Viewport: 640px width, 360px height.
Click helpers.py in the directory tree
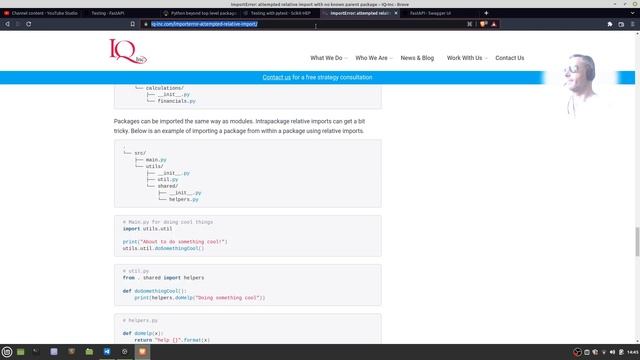point(184,199)
